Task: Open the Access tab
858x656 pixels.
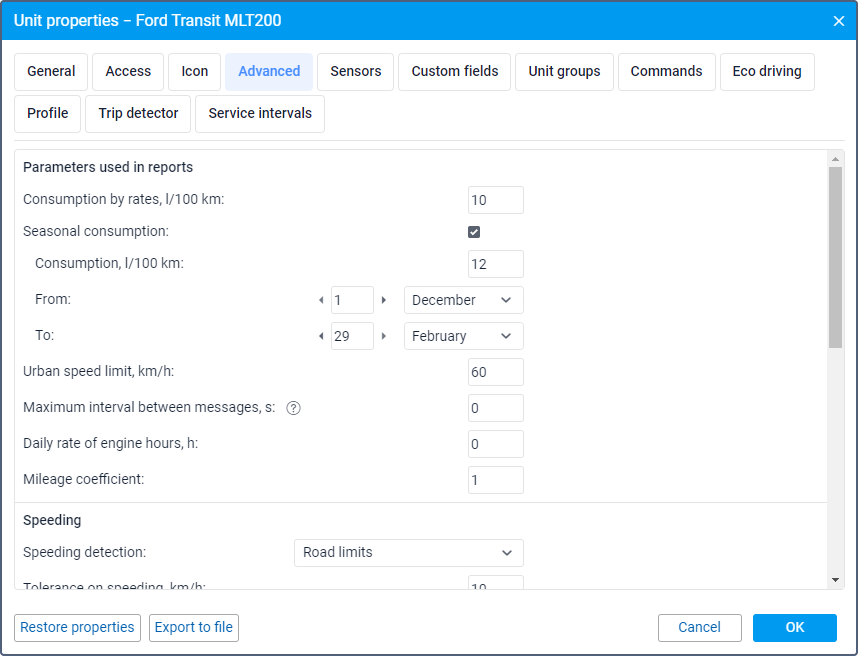Action: point(128,72)
